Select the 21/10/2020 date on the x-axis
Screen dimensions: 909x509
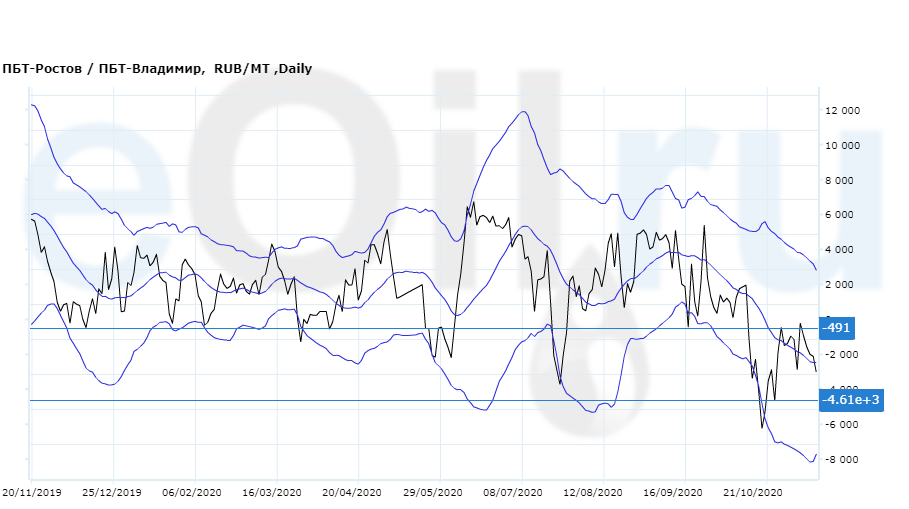click(x=753, y=493)
